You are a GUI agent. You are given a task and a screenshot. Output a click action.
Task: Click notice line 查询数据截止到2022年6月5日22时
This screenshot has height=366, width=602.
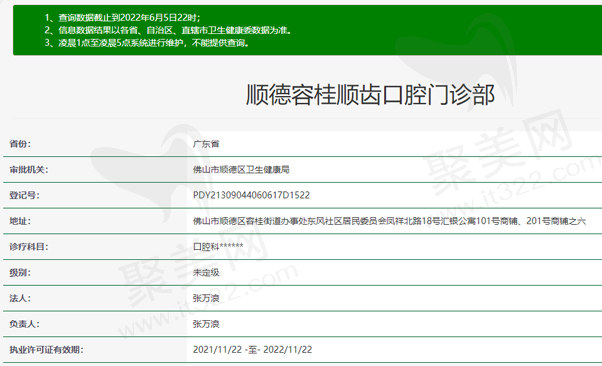click(x=122, y=18)
